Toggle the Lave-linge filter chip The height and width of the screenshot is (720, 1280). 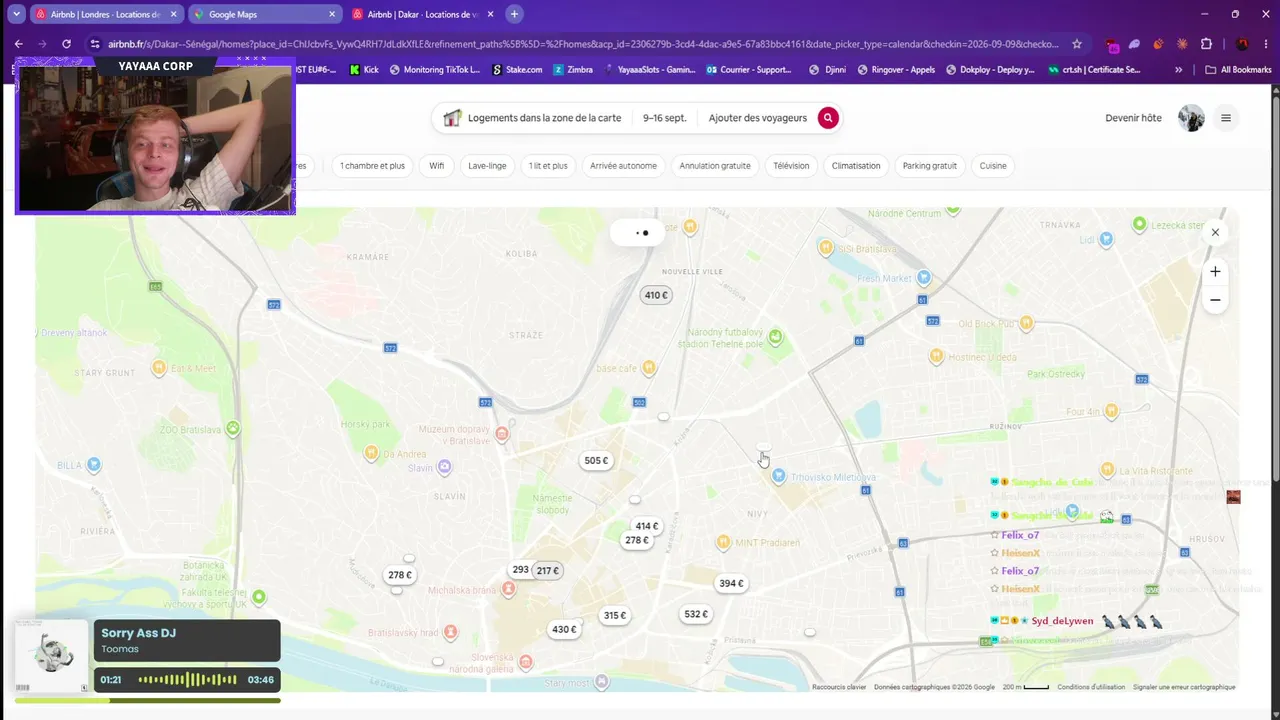487,166
